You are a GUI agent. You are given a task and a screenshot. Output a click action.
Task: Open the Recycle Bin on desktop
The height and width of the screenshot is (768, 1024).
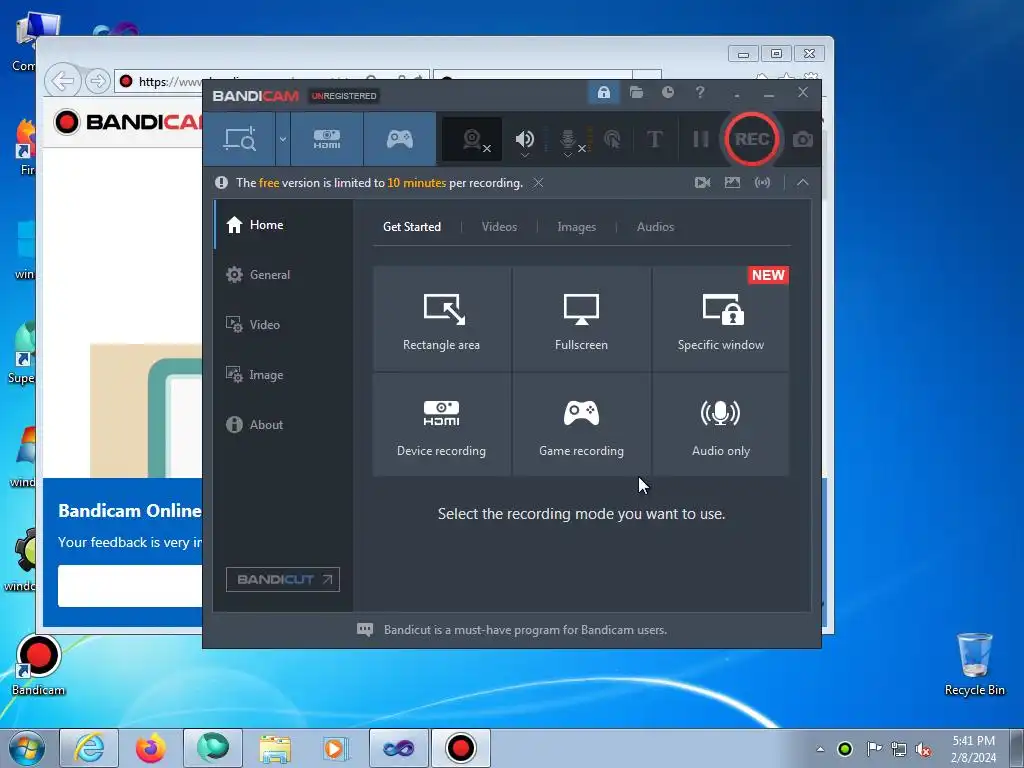point(974,664)
